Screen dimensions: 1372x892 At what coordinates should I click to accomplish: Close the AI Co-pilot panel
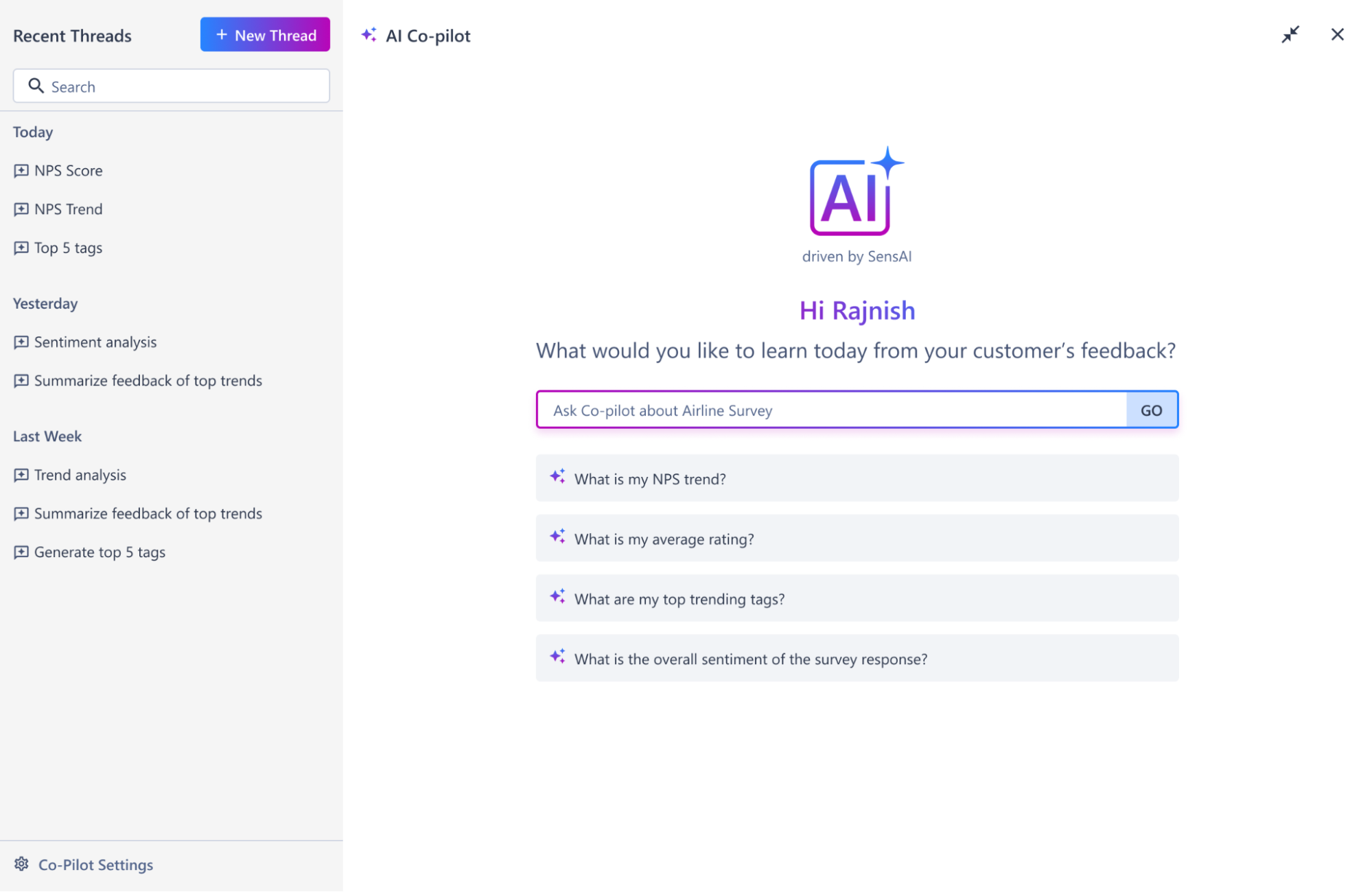pos(1337,34)
